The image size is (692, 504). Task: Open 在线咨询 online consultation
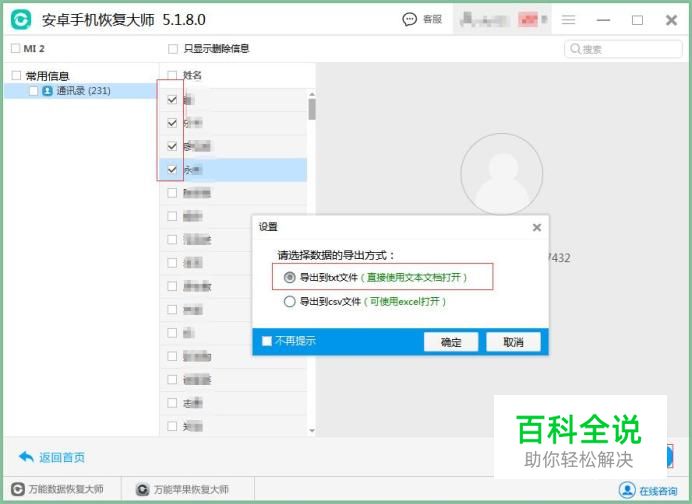(648, 490)
